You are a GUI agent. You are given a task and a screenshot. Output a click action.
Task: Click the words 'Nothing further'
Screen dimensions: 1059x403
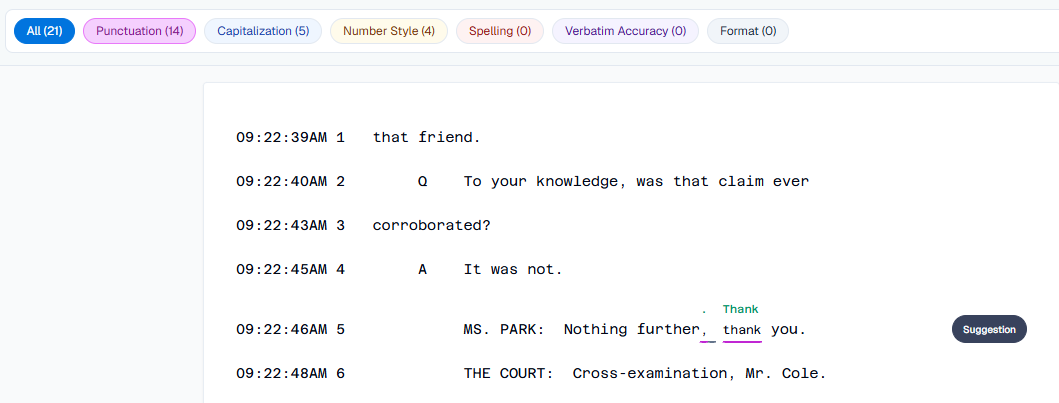631,330
